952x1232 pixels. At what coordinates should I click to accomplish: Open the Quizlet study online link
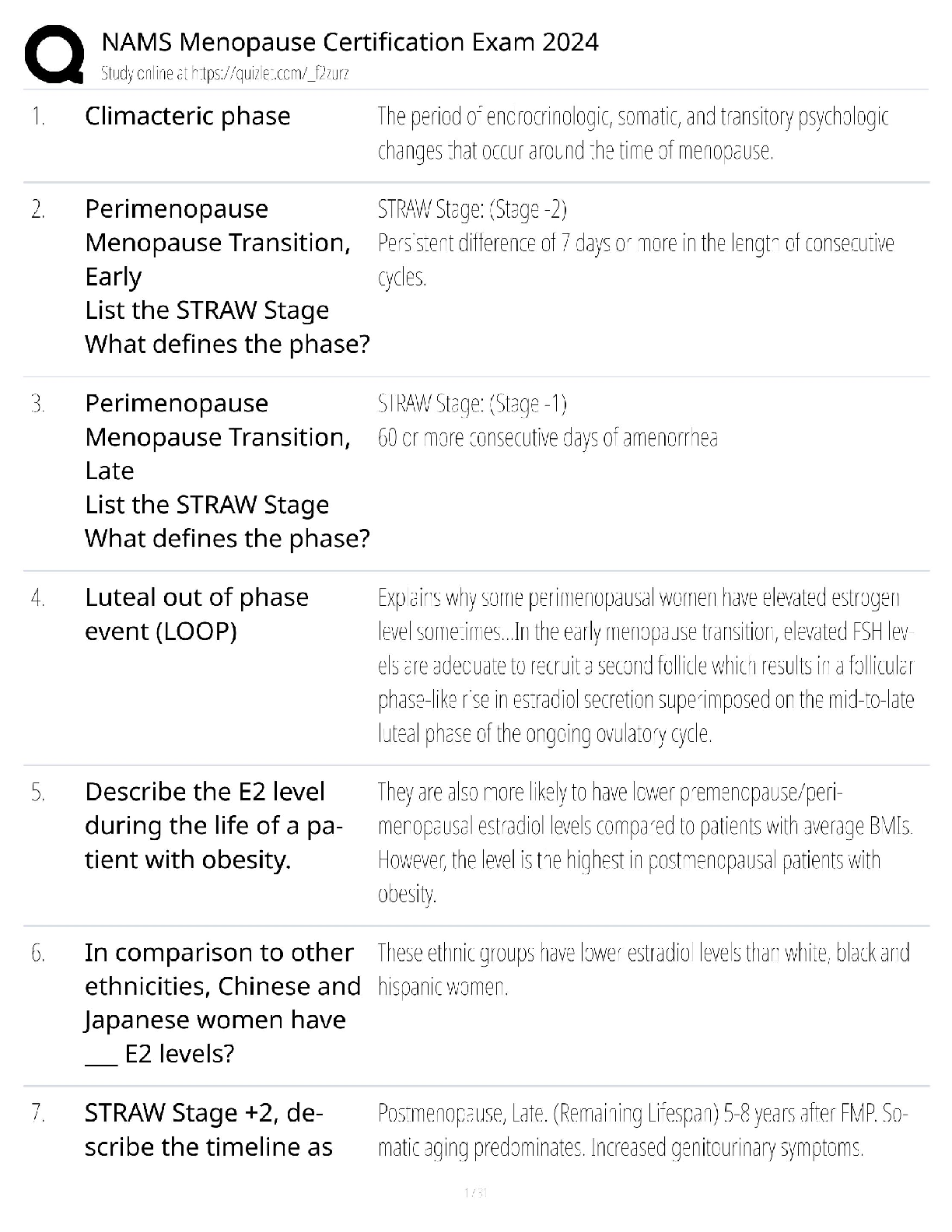click(225, 74)
